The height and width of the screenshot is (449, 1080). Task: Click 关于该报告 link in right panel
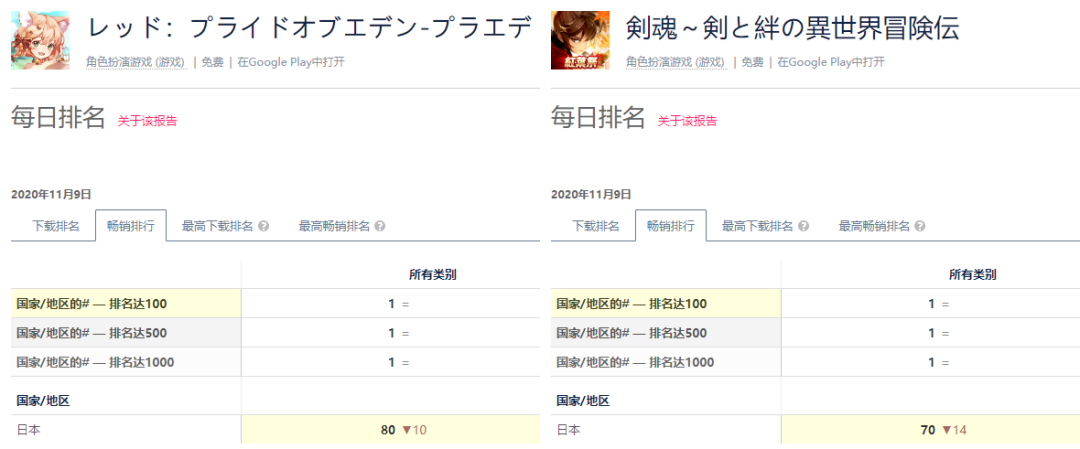pos(687,121)
